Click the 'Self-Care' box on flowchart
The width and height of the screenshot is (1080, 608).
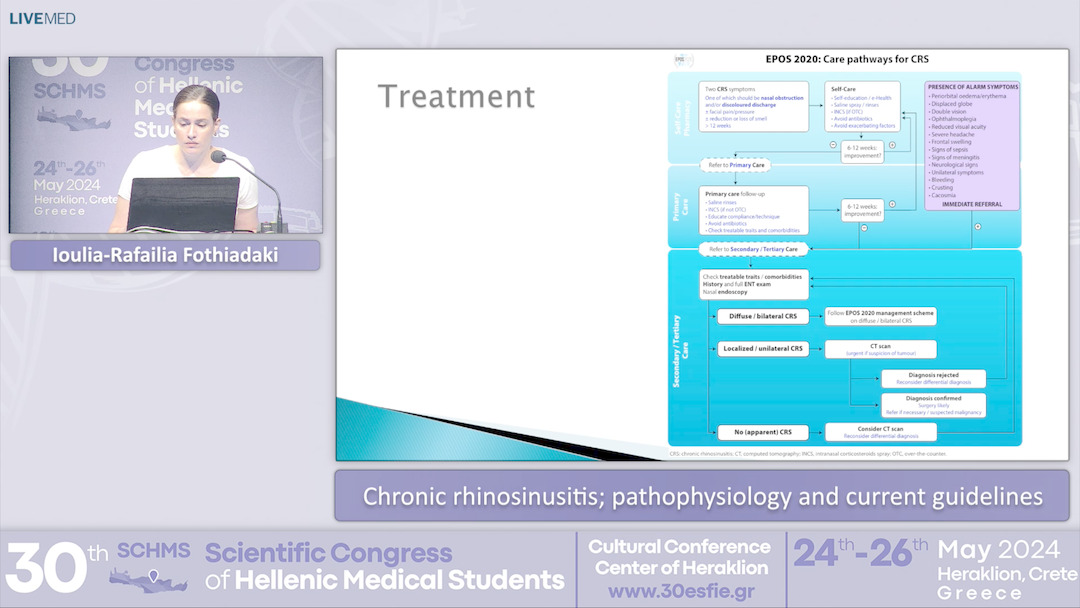[862, 107]
